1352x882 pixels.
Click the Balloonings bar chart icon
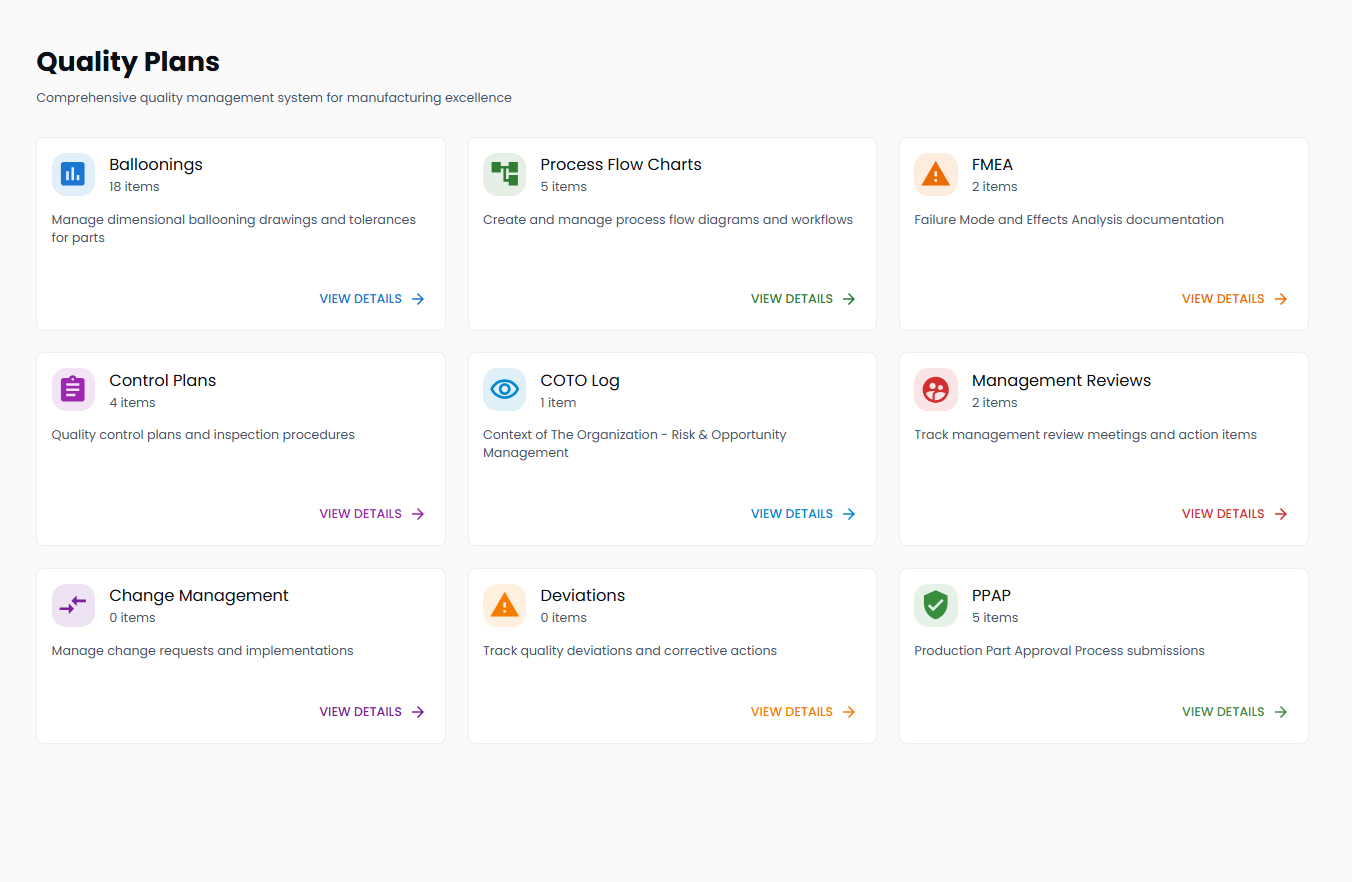coord(73,174)
